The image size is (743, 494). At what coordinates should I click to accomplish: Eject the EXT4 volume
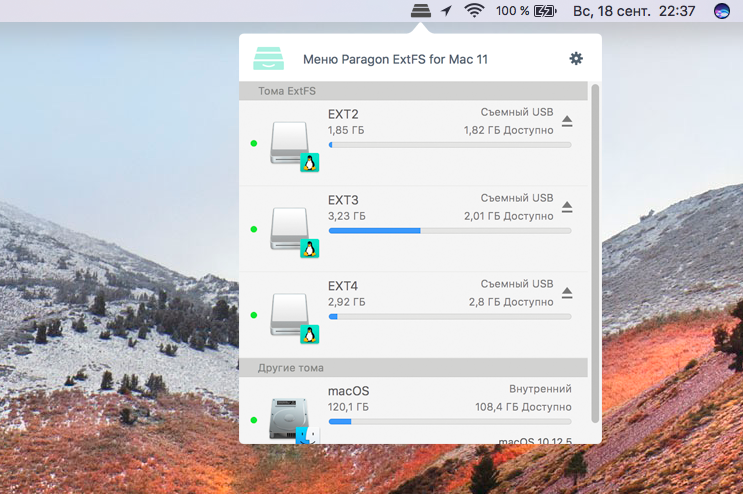tap(567, 293)
